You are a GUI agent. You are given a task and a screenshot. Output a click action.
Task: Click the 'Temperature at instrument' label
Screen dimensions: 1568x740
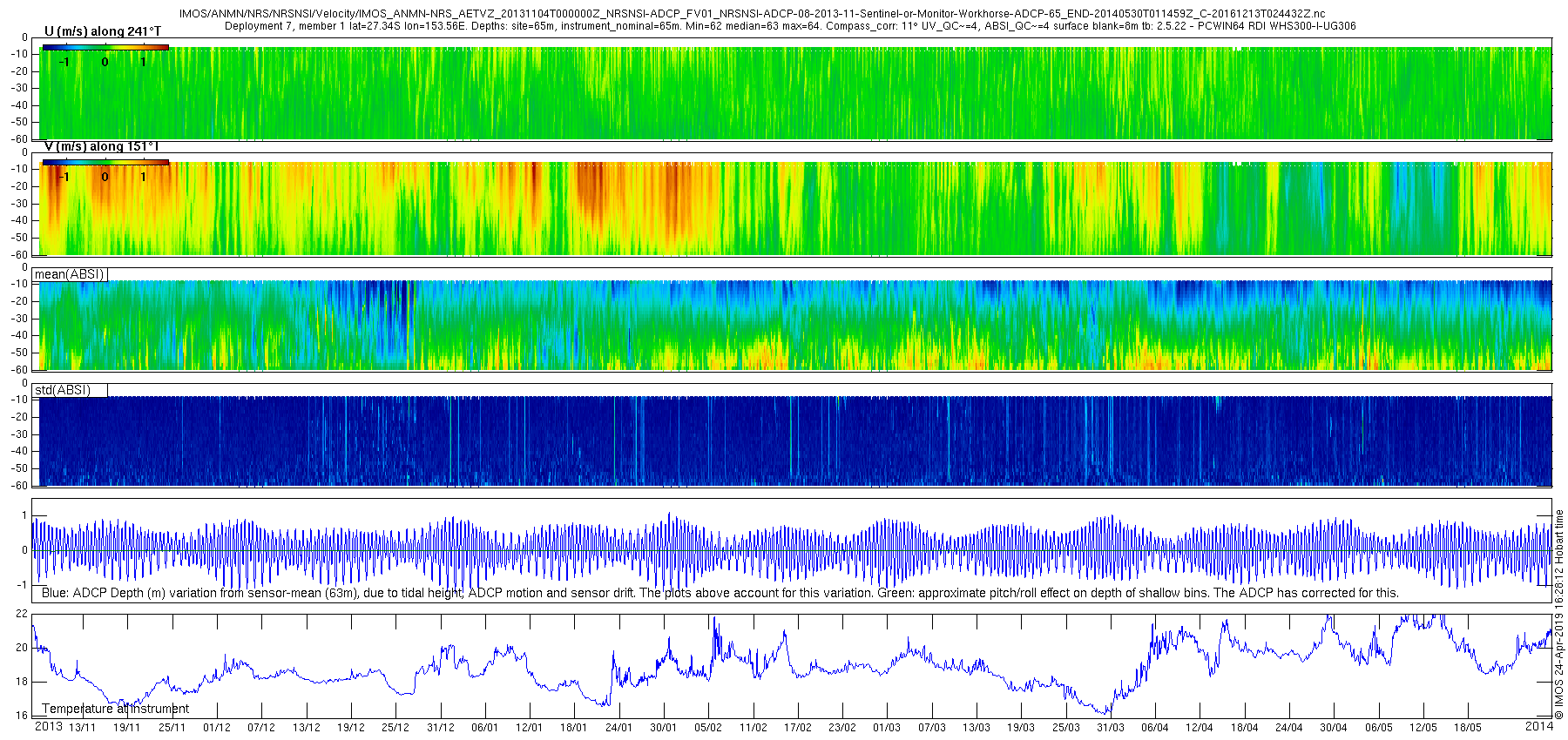coord(116,709)
